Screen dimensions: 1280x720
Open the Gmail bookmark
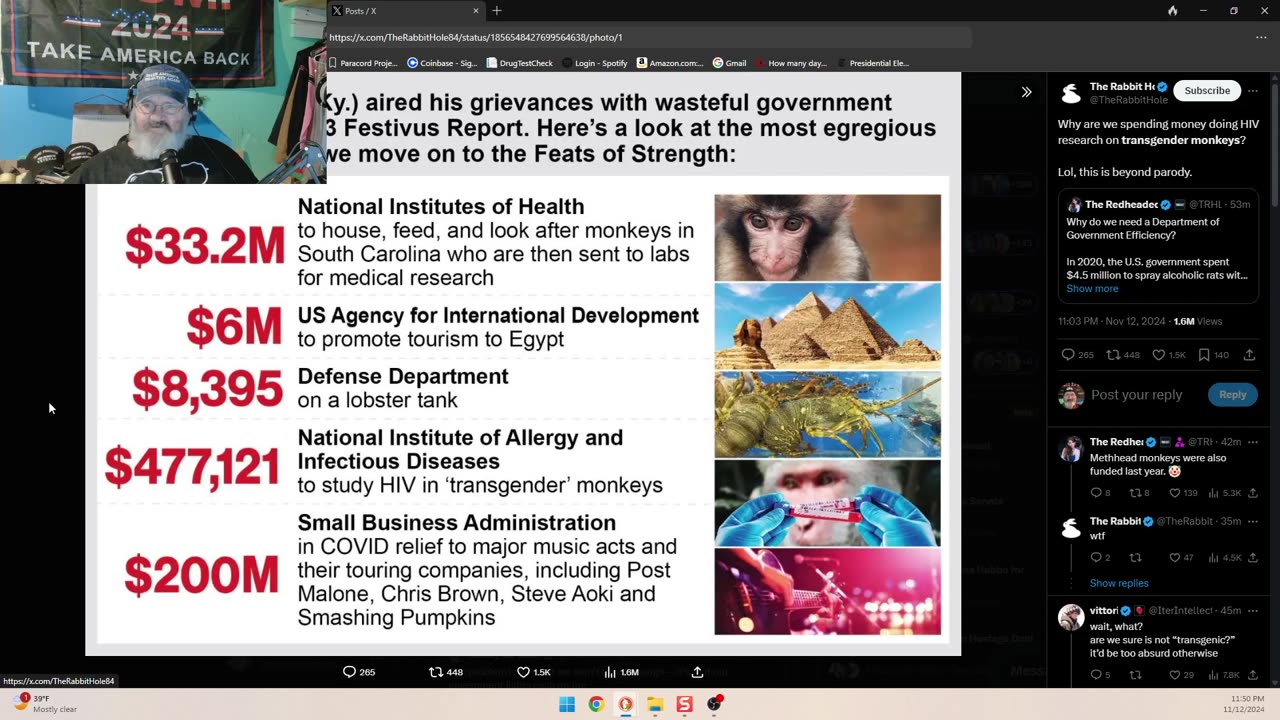tap(729, 63)
